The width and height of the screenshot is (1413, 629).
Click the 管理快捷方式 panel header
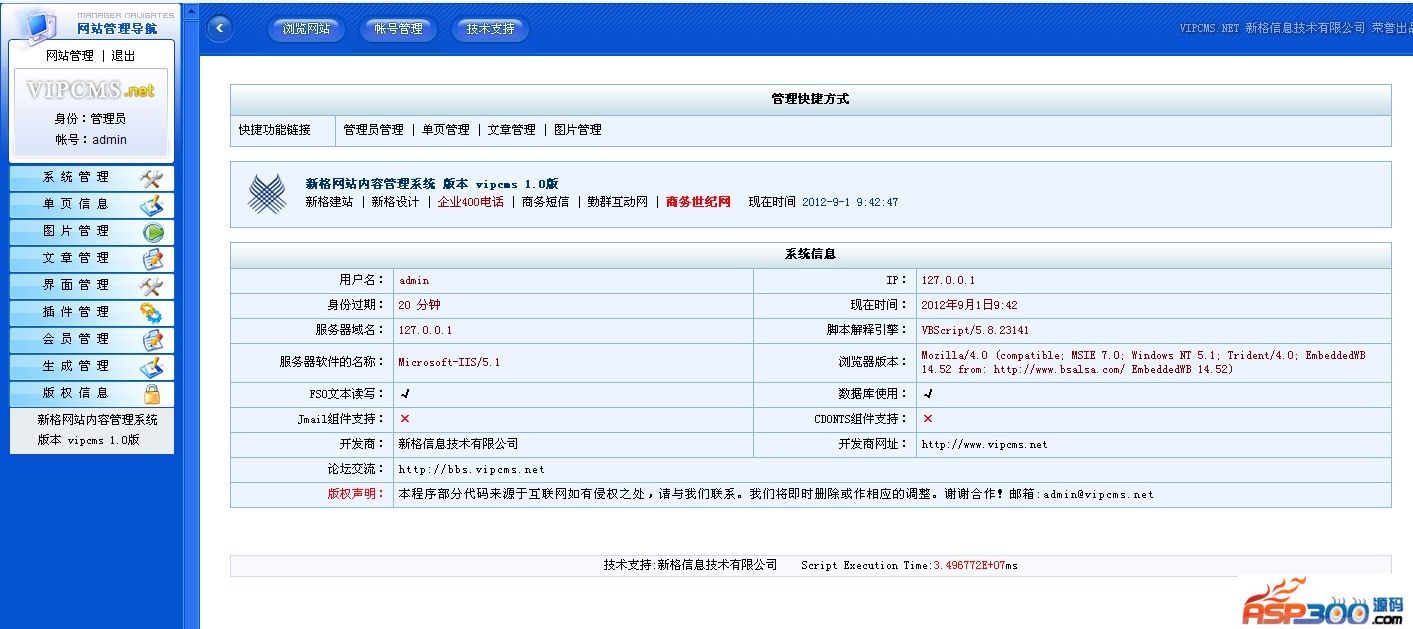coord(810,99)
